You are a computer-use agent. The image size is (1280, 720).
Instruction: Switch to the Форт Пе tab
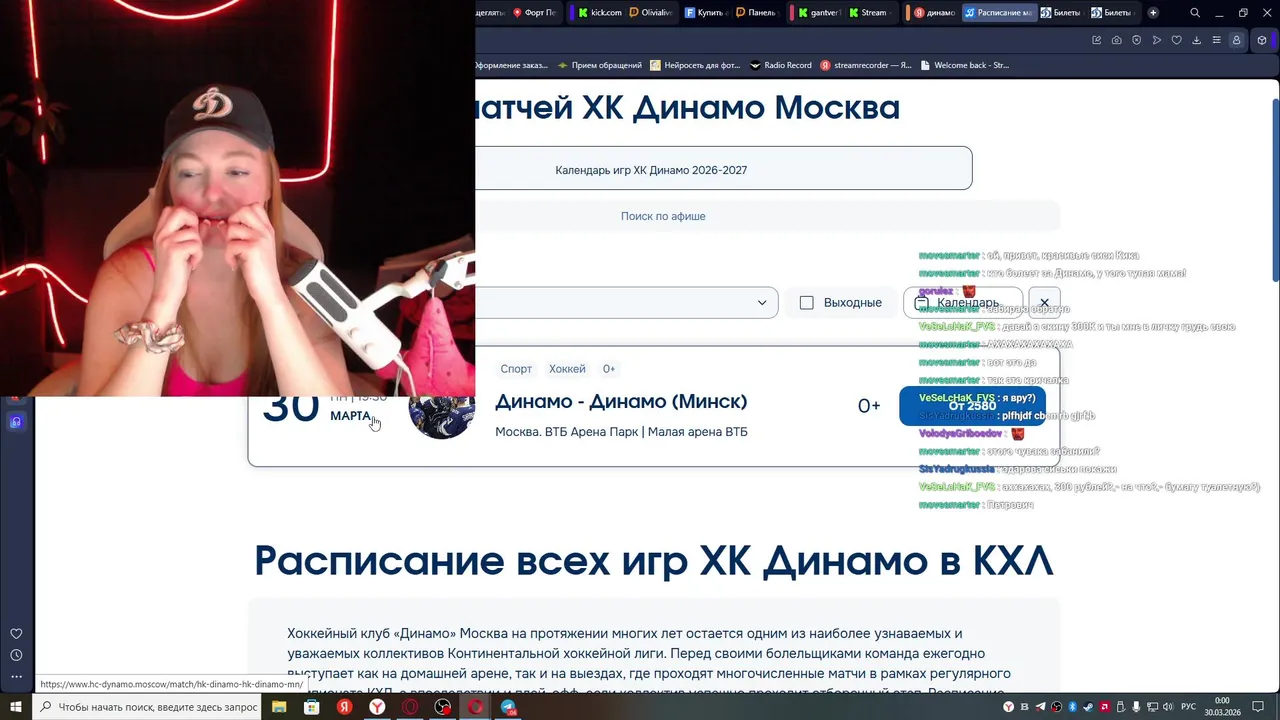tap(534, 13)
